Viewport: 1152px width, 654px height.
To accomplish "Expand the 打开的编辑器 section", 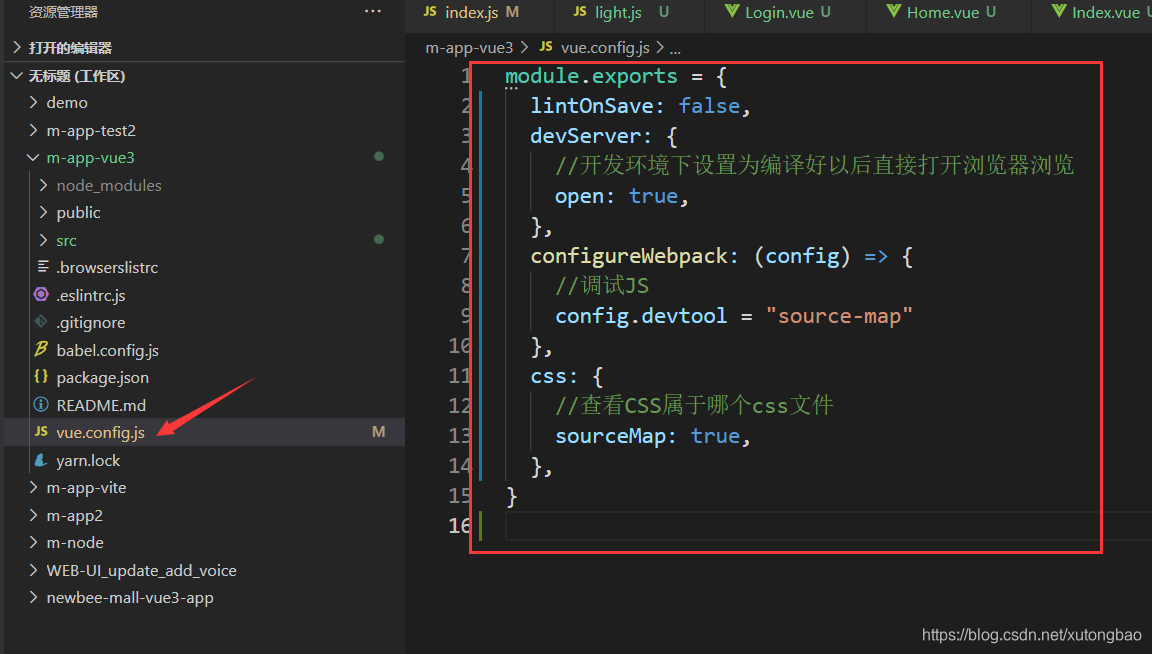I will click(x=17, y=48).
